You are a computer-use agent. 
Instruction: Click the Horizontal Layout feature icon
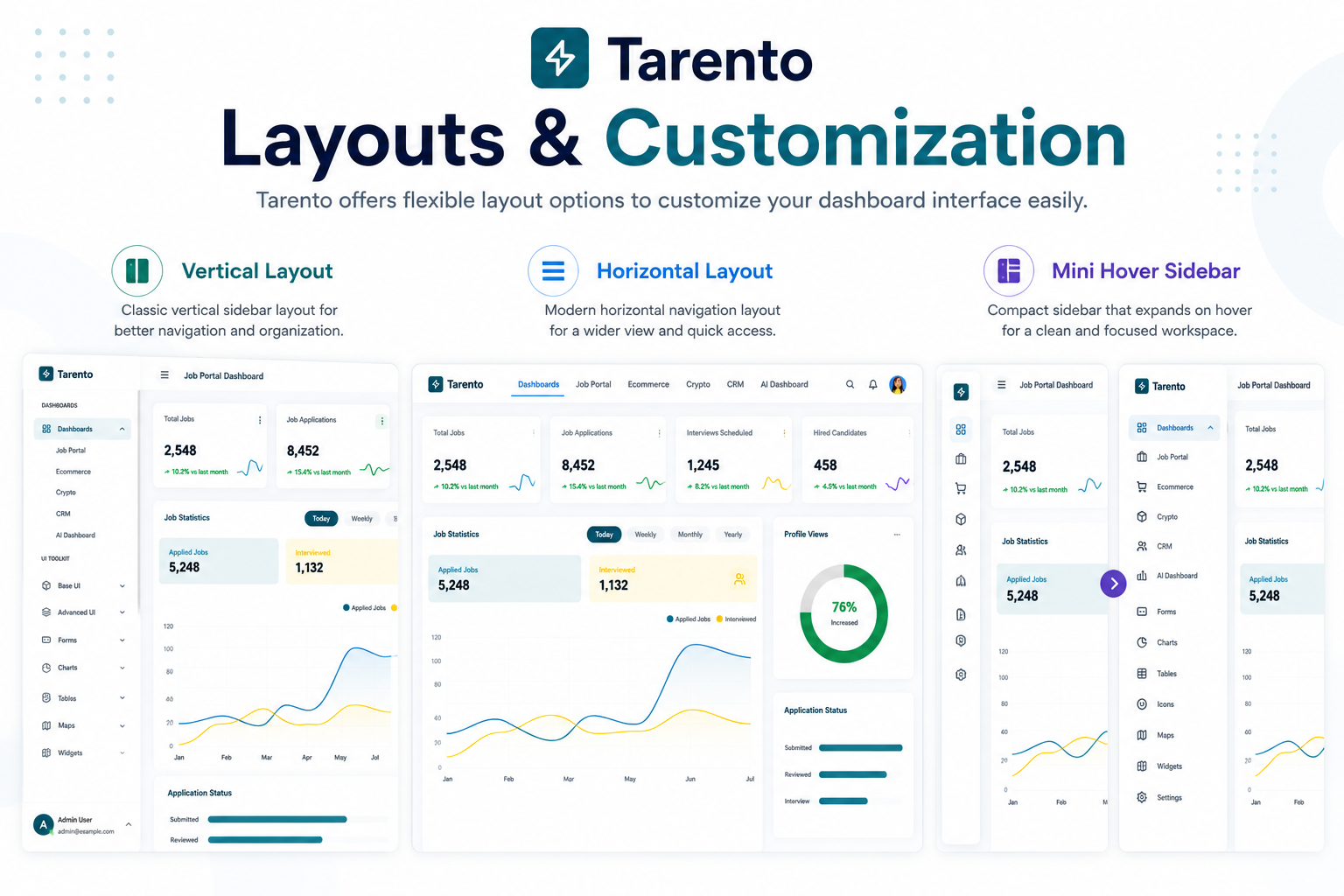[x=553, y=270]
